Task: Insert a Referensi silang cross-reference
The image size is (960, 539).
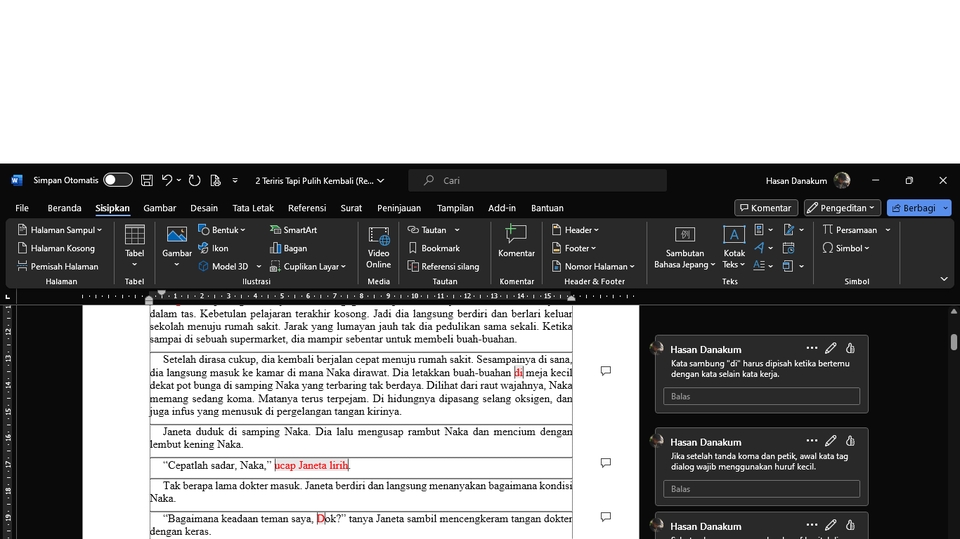Action: [x=443, y=266]
